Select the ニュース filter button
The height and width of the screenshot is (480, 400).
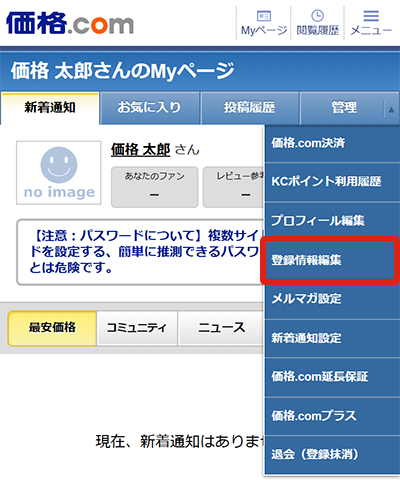221,328
